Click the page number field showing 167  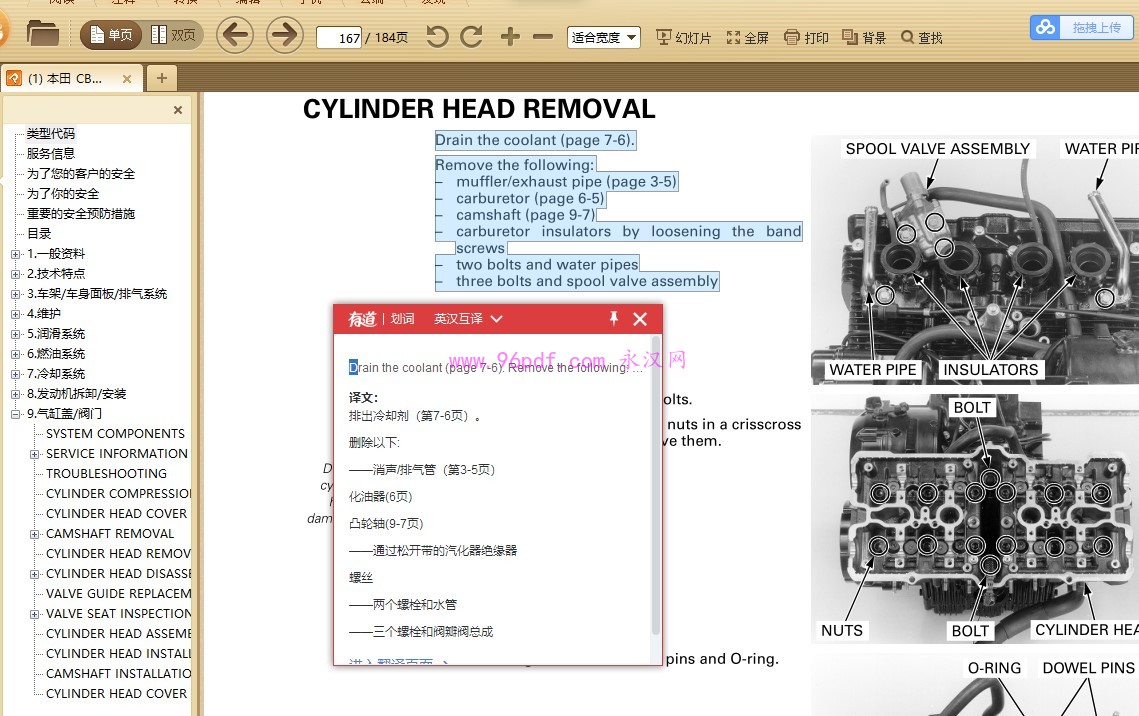(x=339, y=37)
